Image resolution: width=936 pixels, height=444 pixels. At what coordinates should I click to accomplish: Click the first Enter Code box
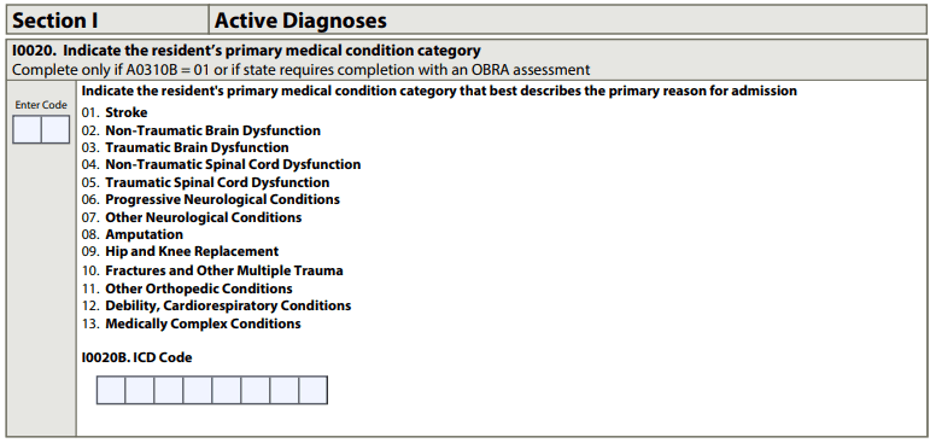tap(26, 130)
